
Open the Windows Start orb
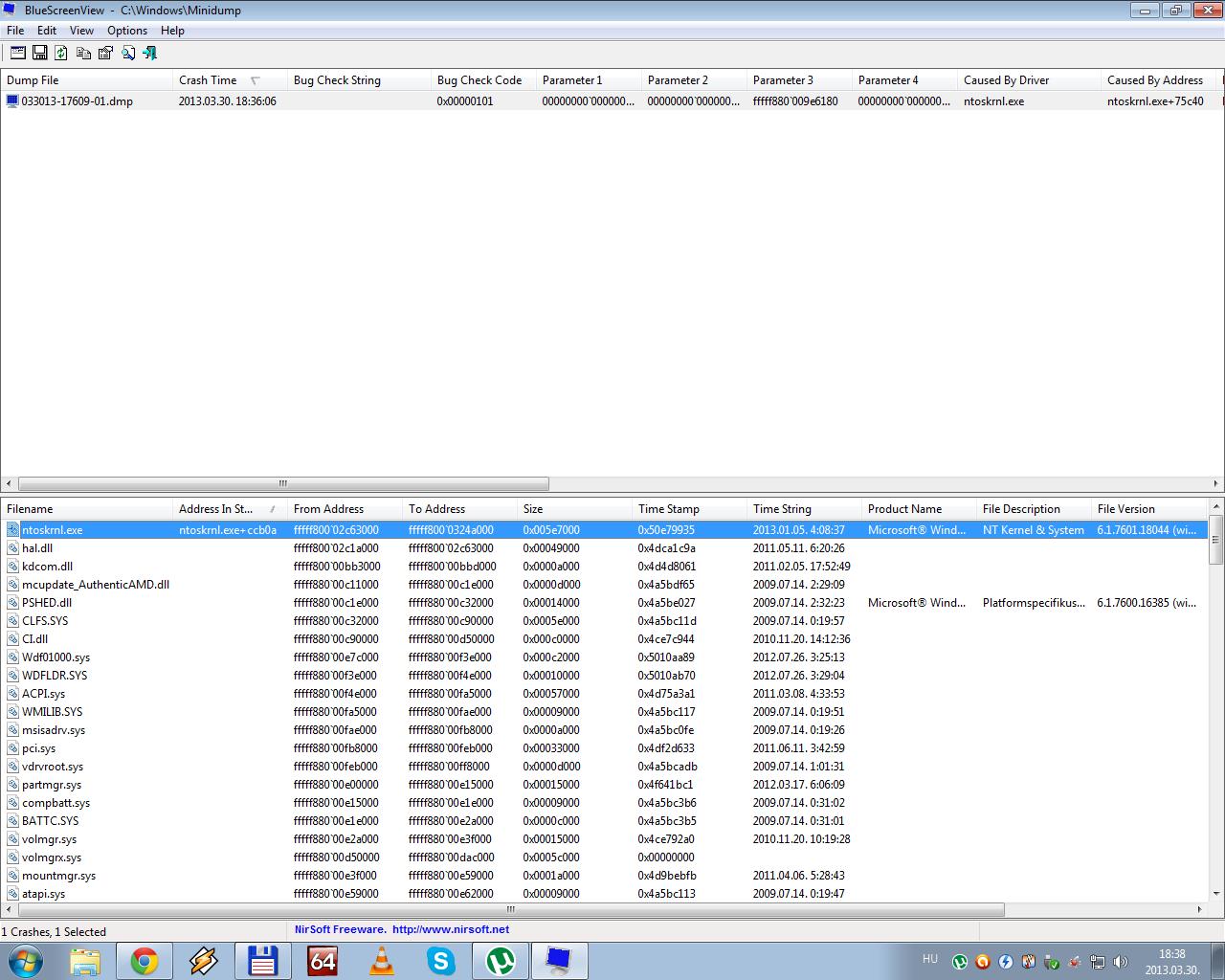pos(25,961)
